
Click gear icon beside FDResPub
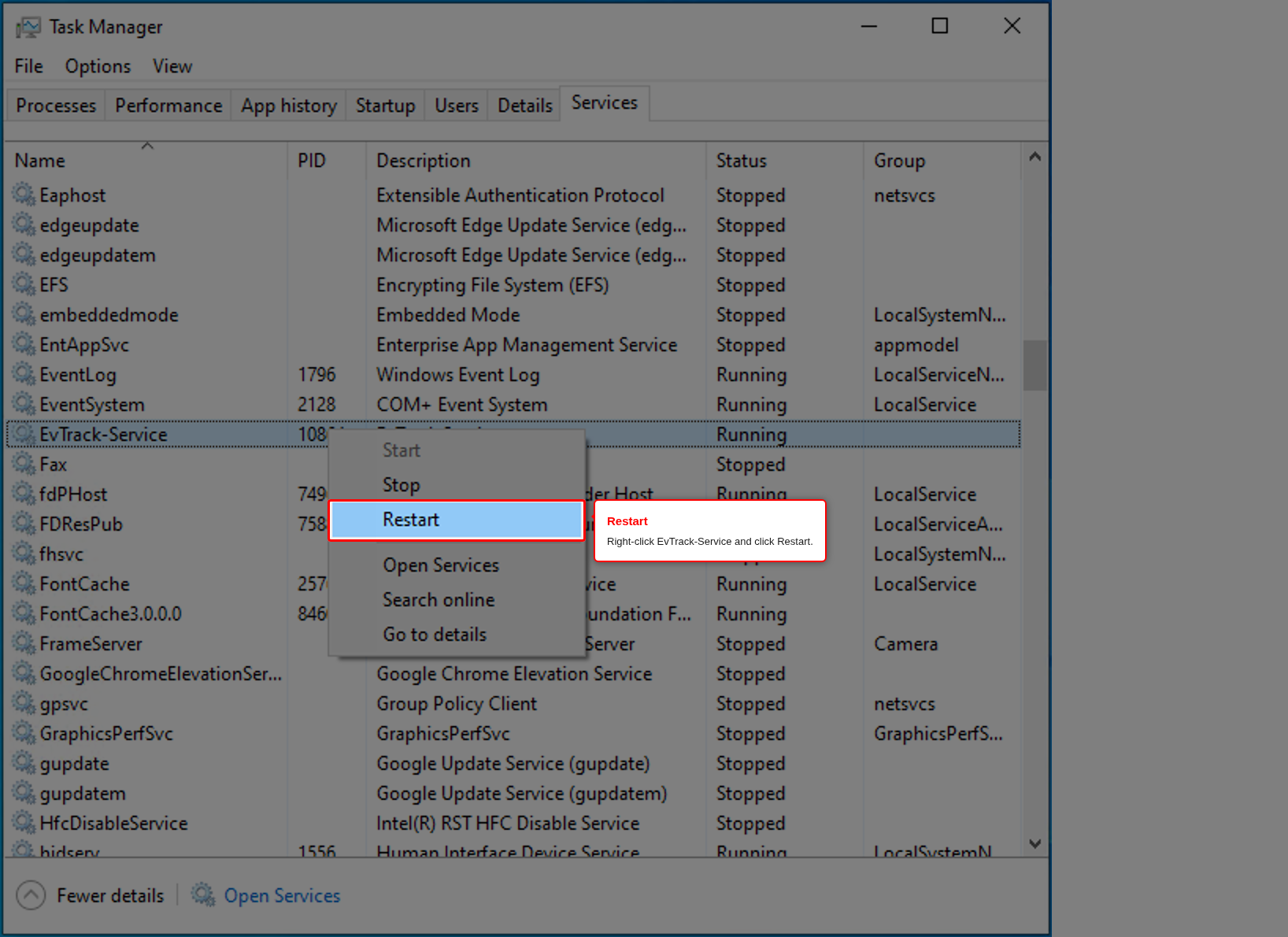[x=24, y=523]
